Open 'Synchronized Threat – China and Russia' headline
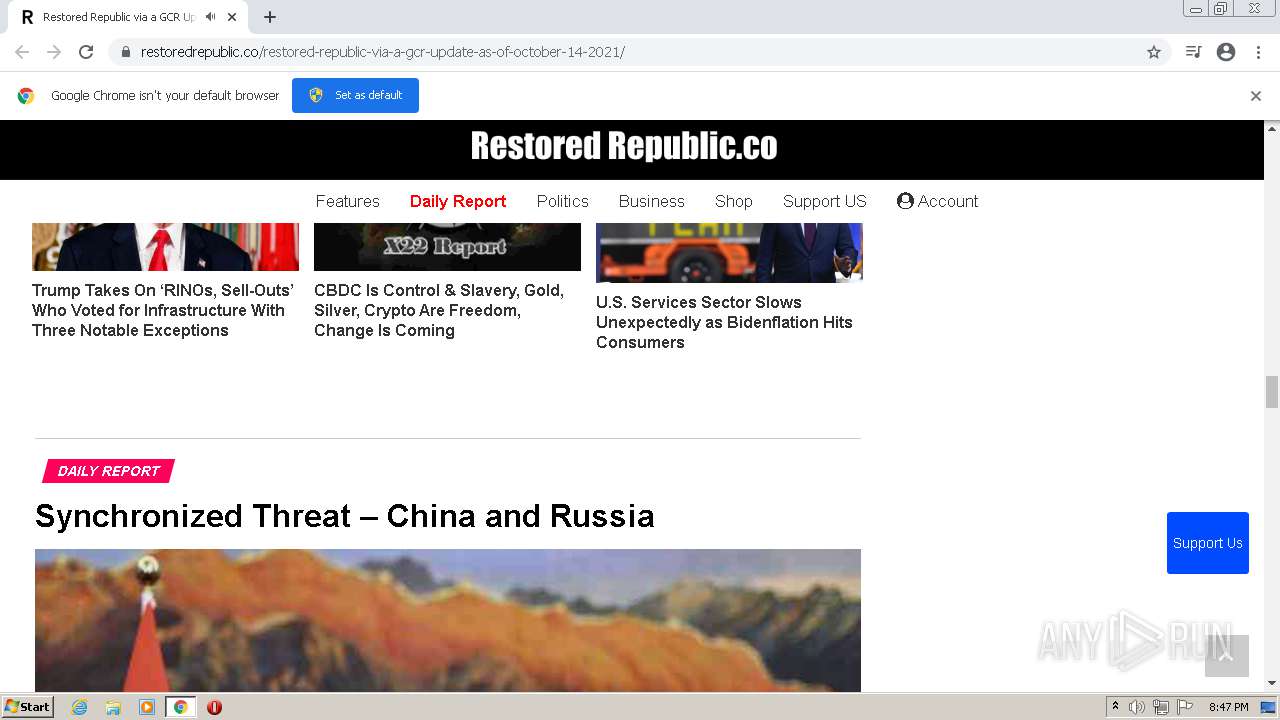This screenshot has width=1280, height=720. pyautogui.click(x=345, y=516)
